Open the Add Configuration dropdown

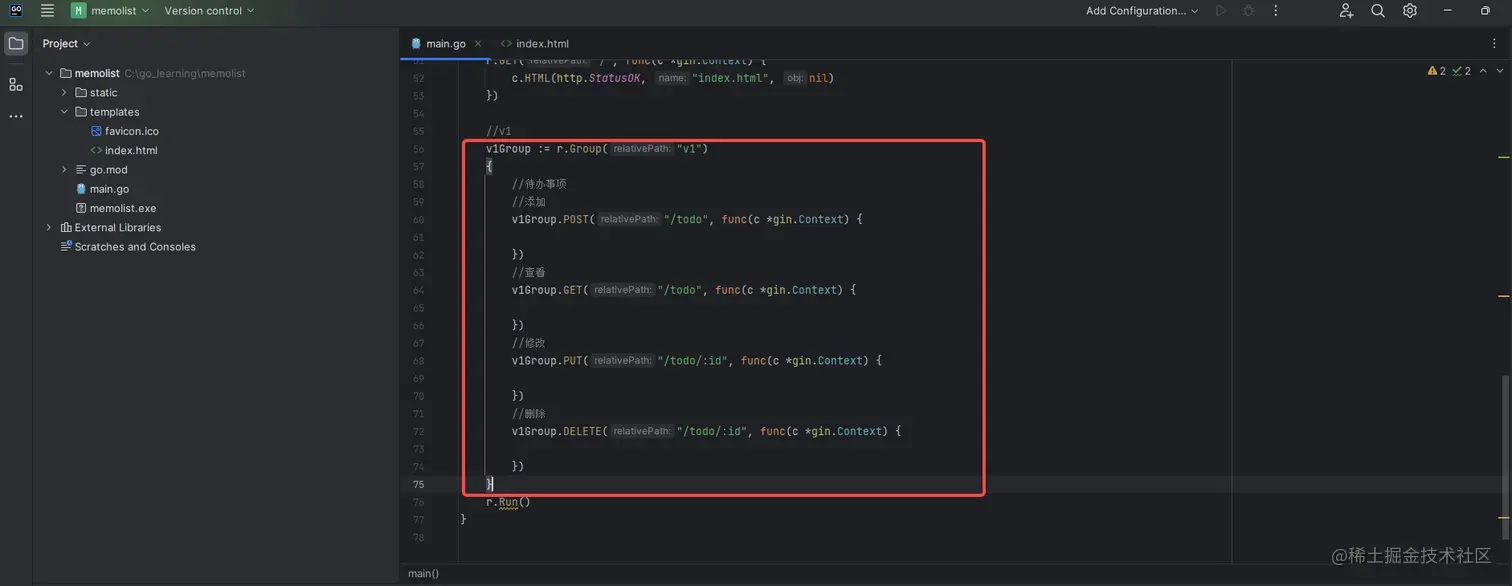pos(1142,10)
